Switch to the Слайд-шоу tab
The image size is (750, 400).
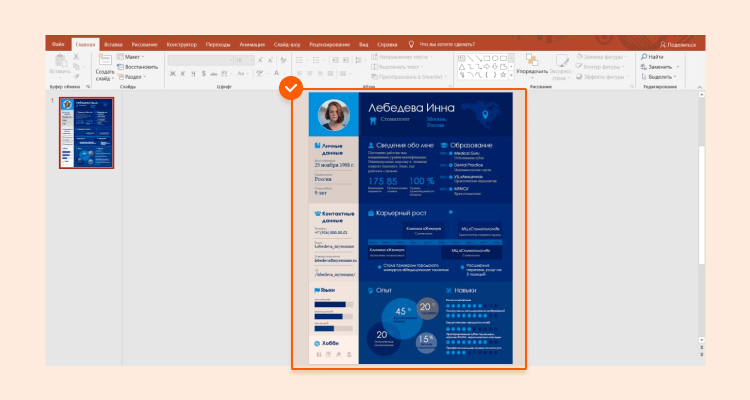287,44
